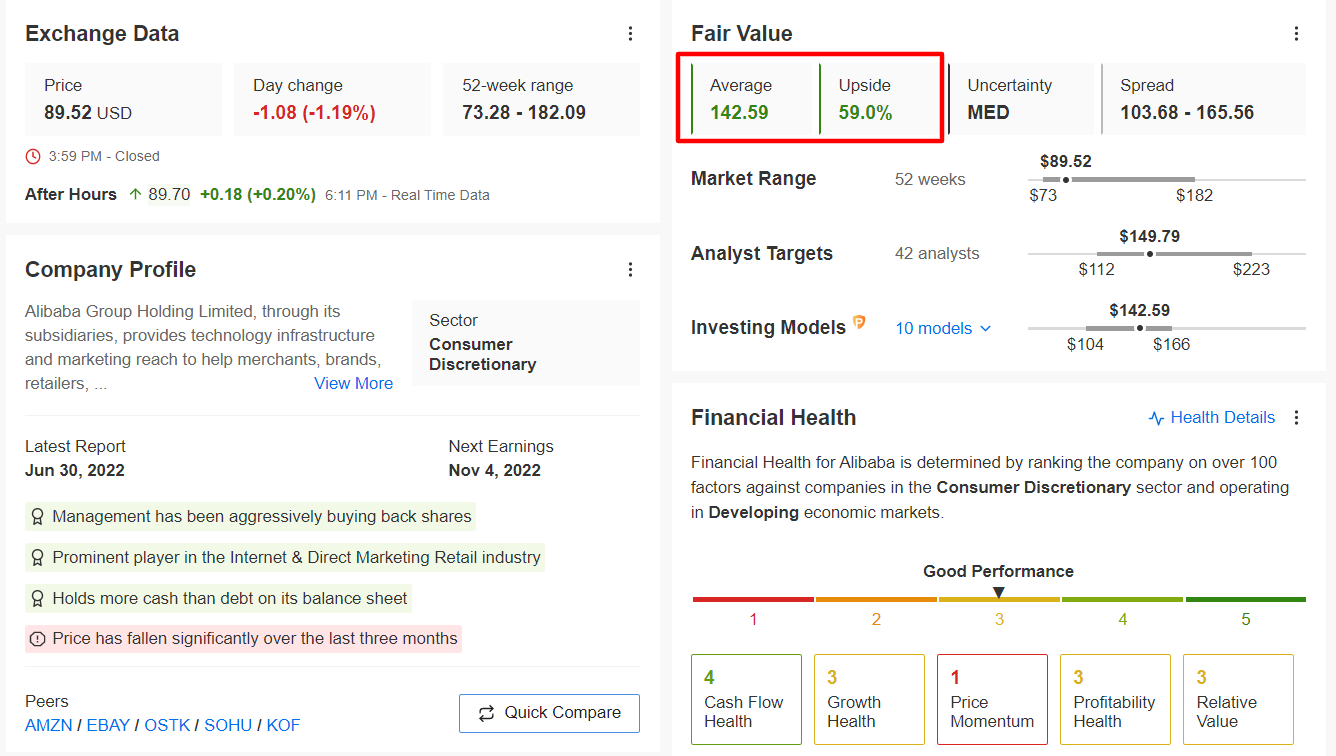Click the InvestingPro badge next to Investing Models

point(858,323)
